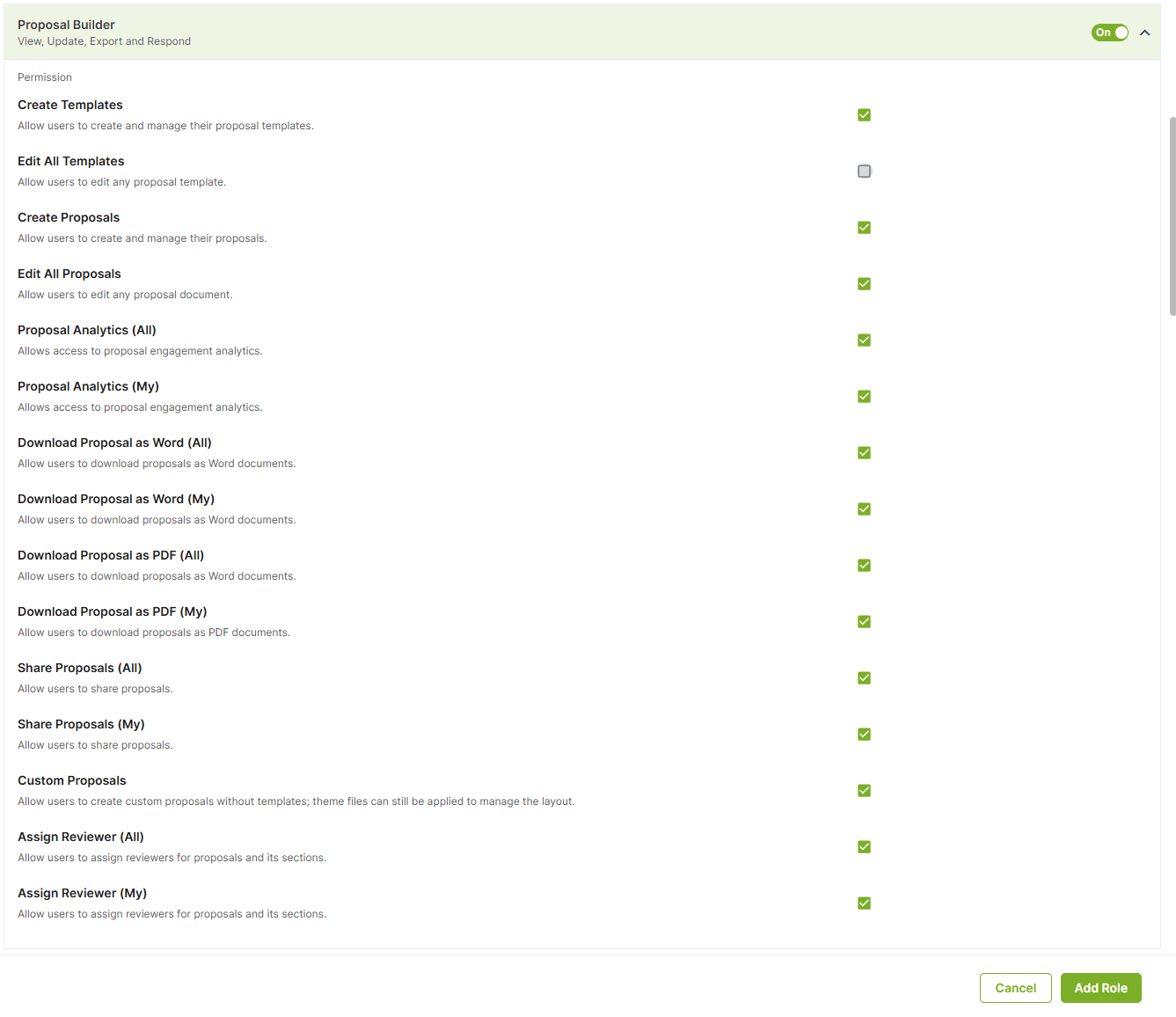Toggle Download Proposal as PDF (All) checkbox
Viewport: 1176px width, 1017px height.
(x=864, y=566)
